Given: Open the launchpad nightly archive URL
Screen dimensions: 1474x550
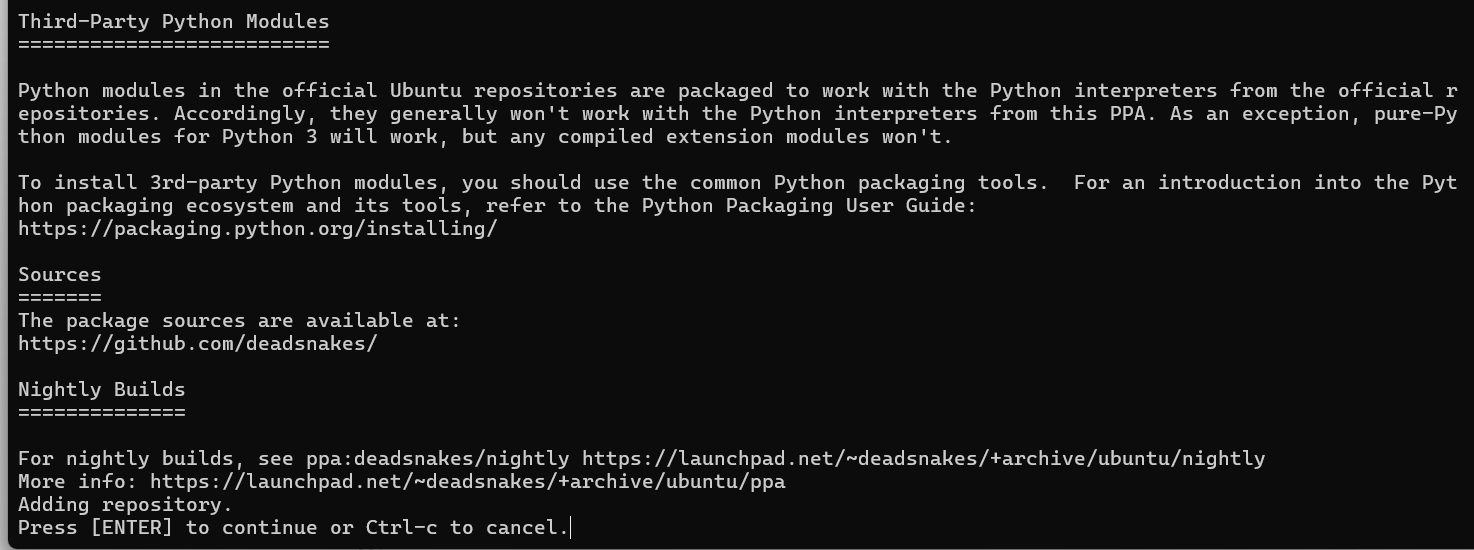Looking at the screenshot, I should 923,459.
